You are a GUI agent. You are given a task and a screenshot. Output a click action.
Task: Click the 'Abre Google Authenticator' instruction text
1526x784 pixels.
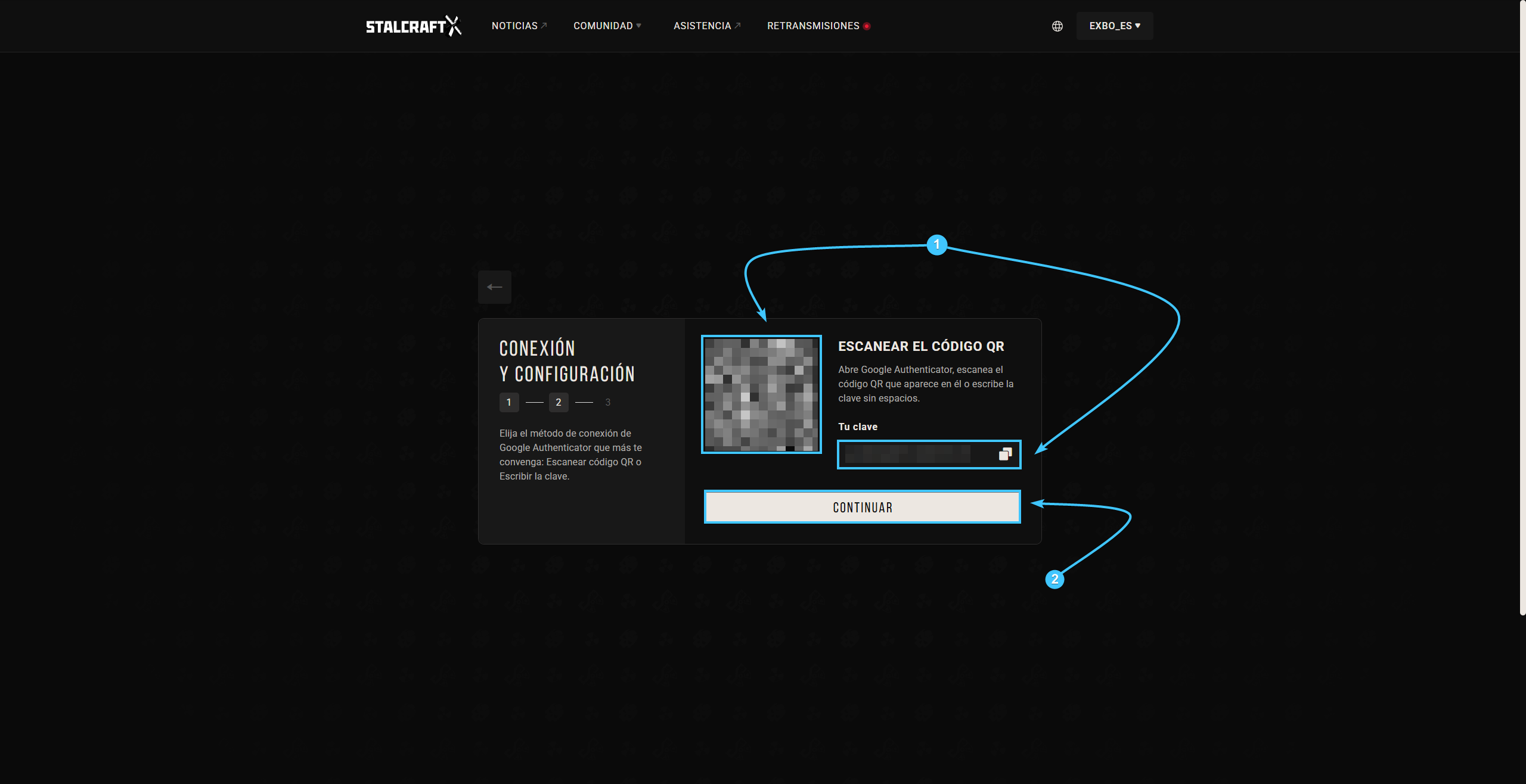point(926,384)
